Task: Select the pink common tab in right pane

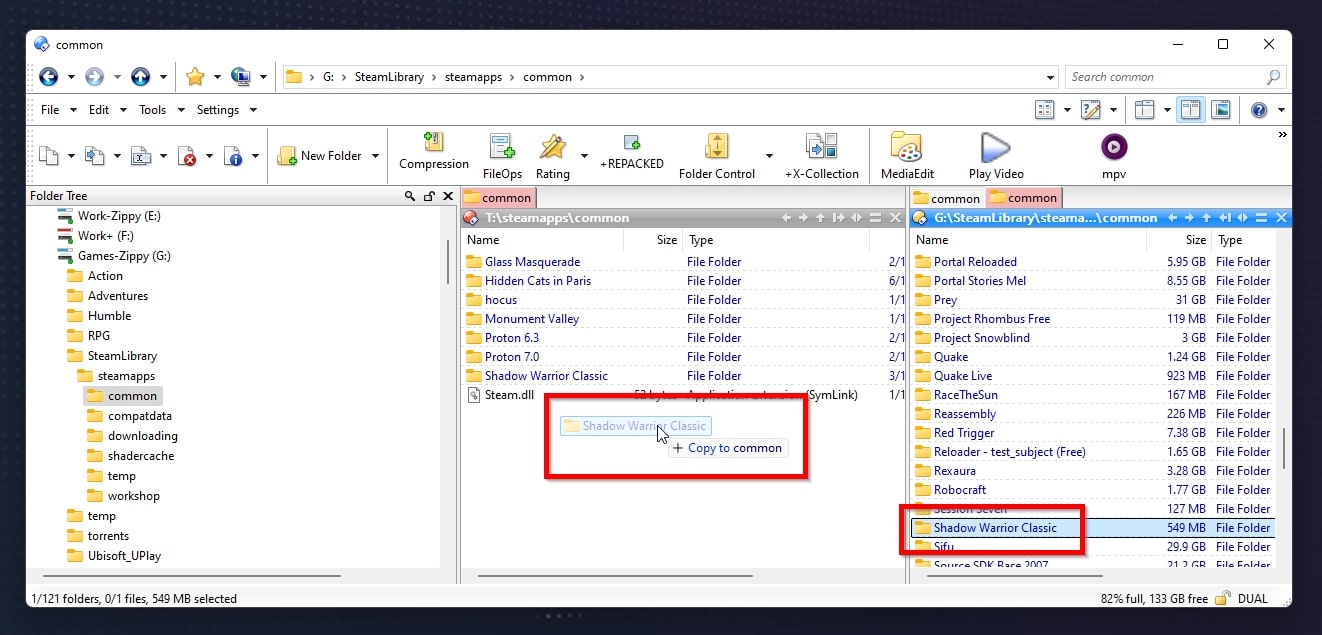Action: (x=1024, y=198)
